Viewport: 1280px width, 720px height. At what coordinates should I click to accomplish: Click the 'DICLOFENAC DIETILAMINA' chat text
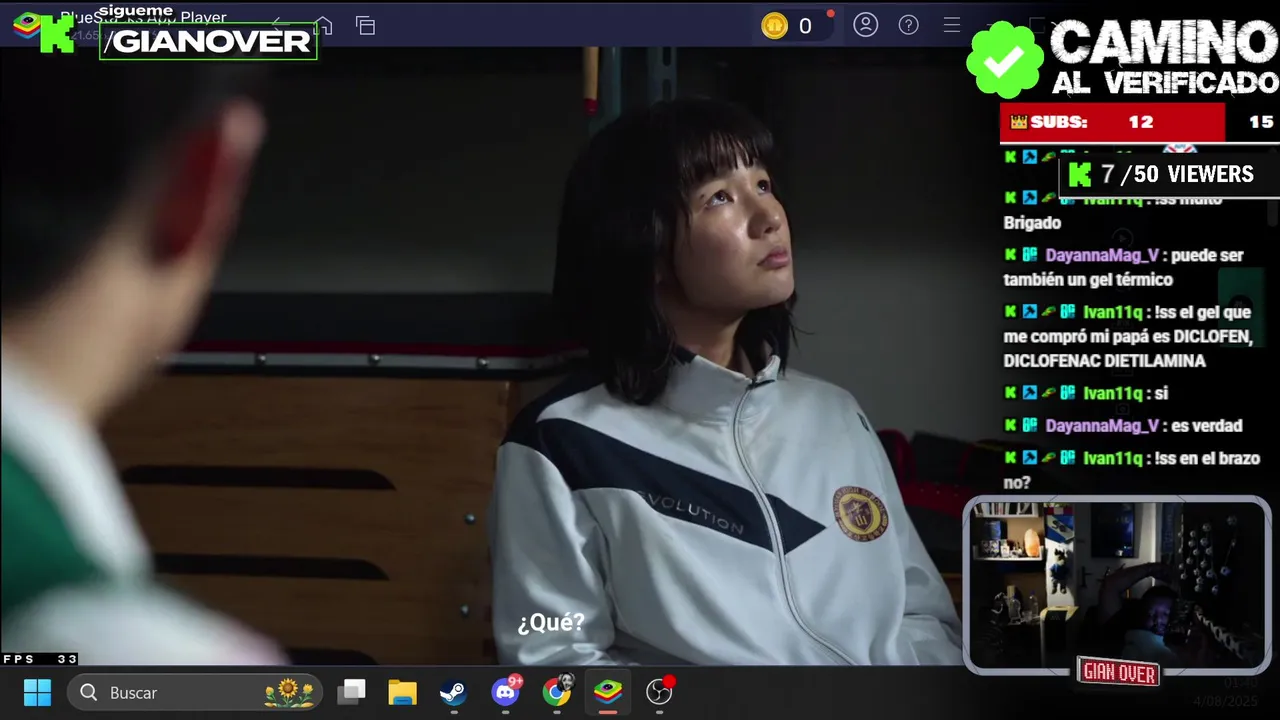[x=1104, y=361]
